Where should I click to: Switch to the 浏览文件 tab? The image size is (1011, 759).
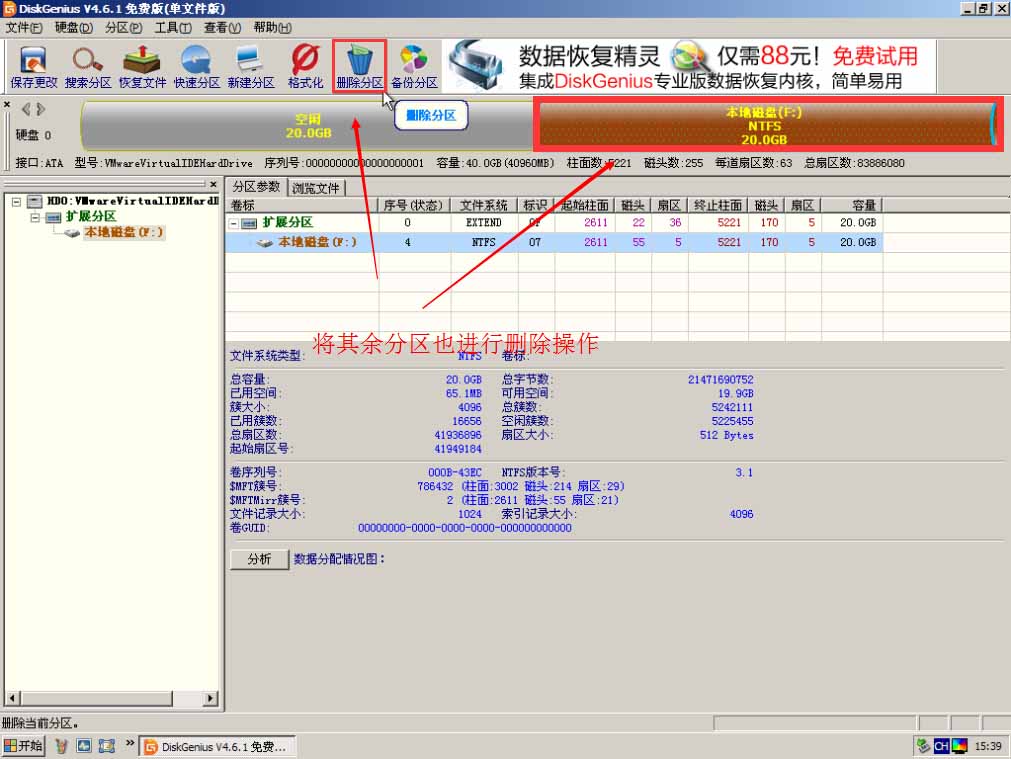(318, 187)
